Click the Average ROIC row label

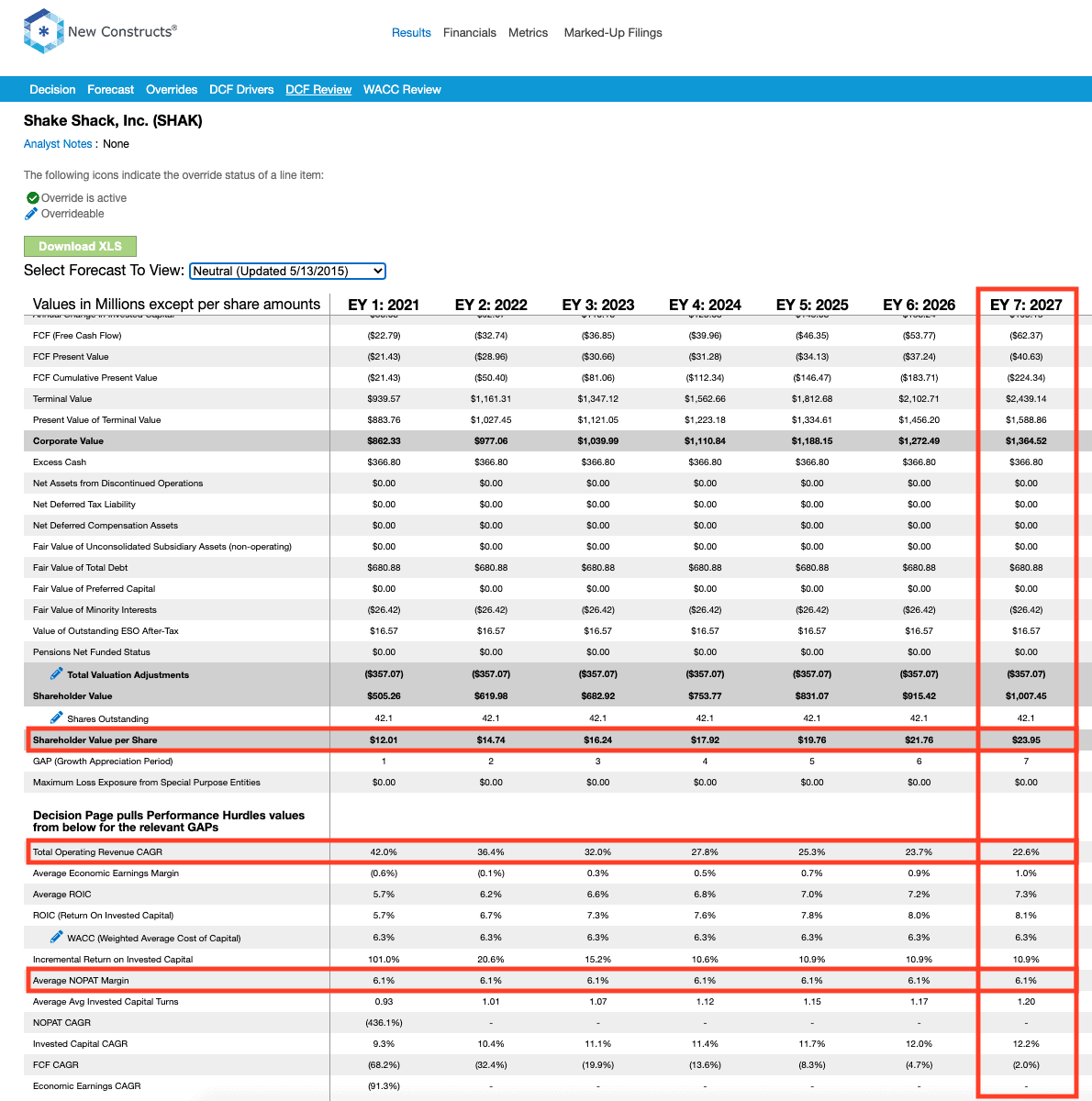click(62, 895)
